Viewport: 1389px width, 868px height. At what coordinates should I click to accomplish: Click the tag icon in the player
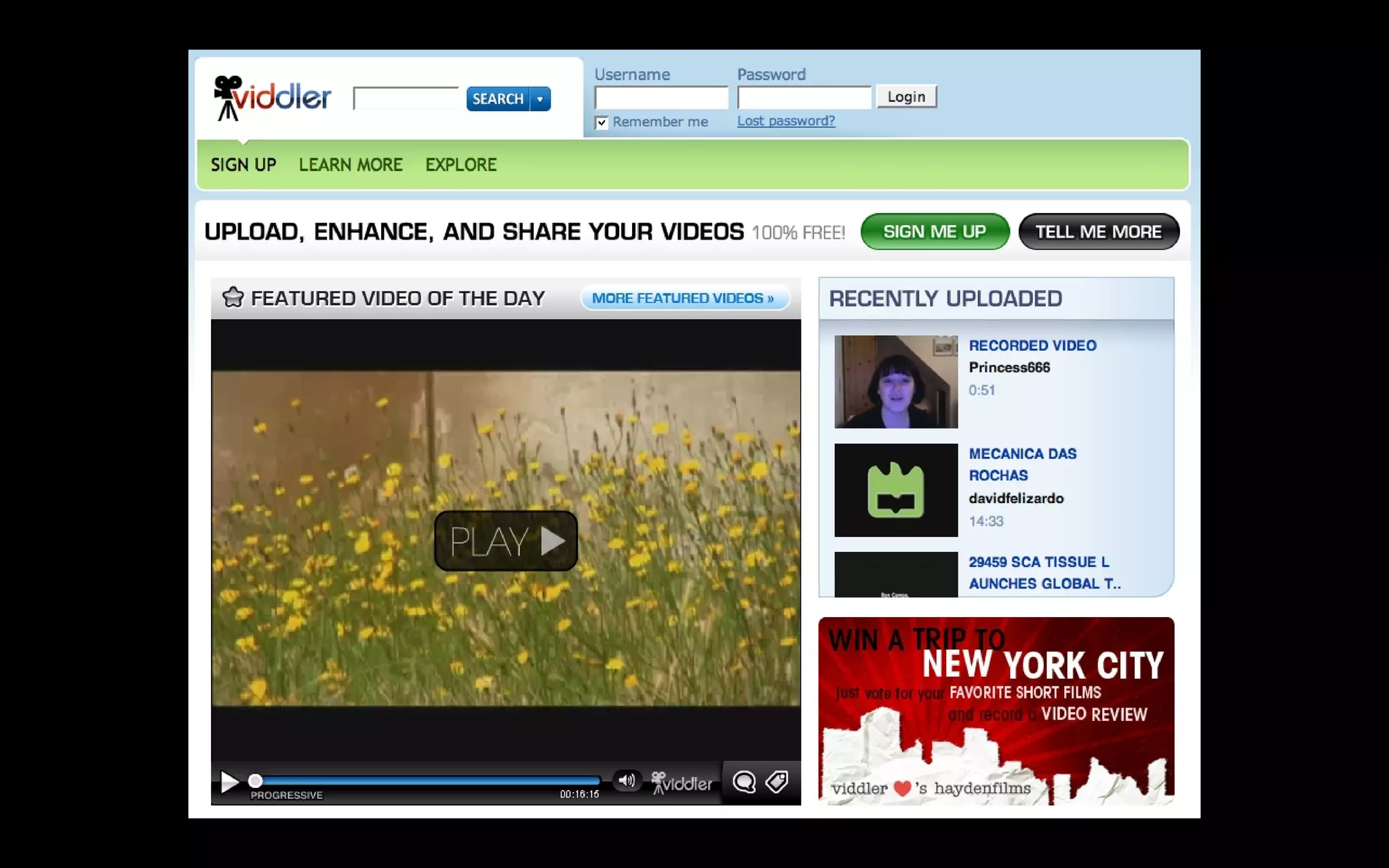(x=777, y=782)
